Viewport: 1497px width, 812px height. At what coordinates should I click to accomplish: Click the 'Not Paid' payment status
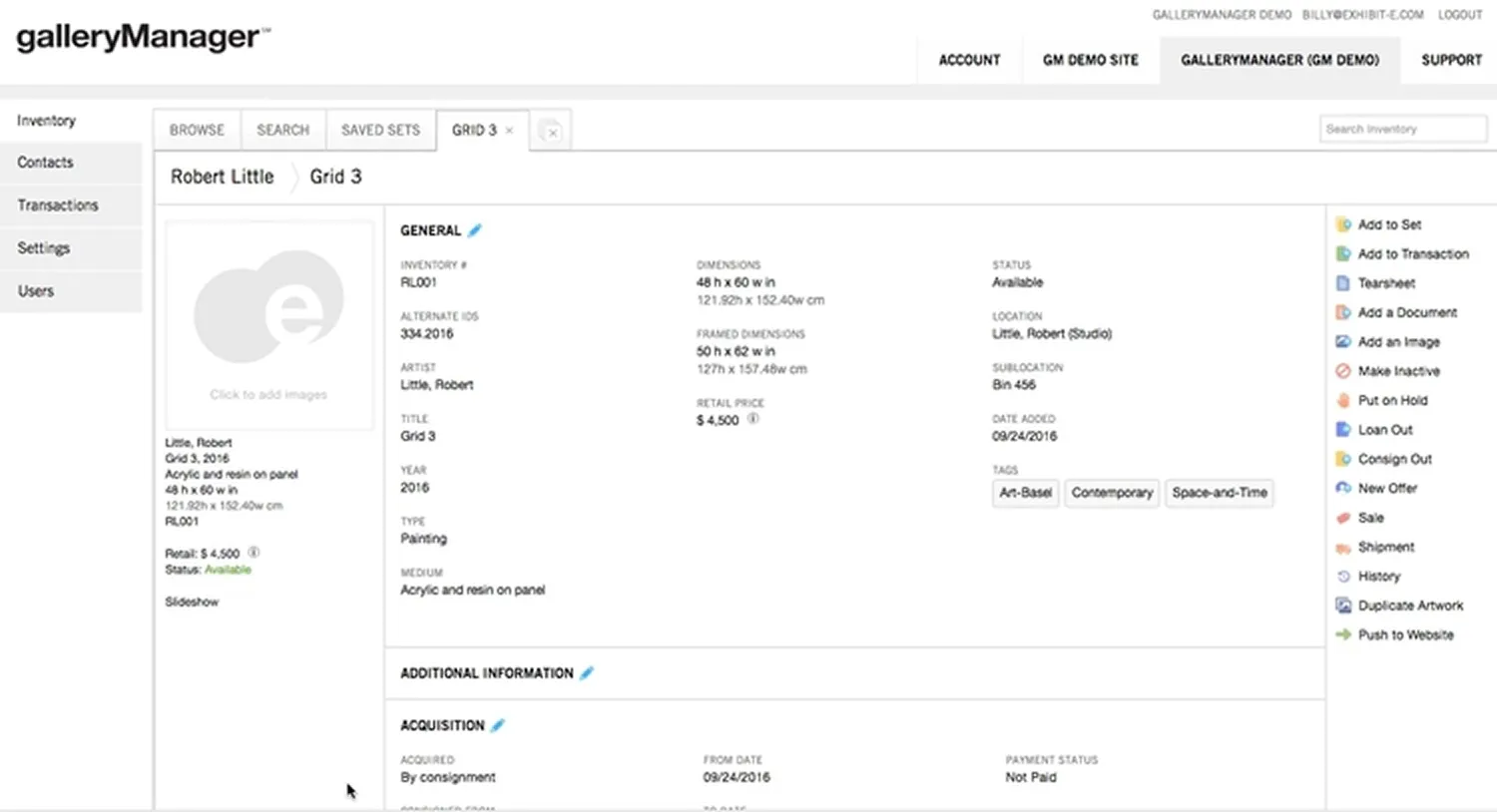1031,777
